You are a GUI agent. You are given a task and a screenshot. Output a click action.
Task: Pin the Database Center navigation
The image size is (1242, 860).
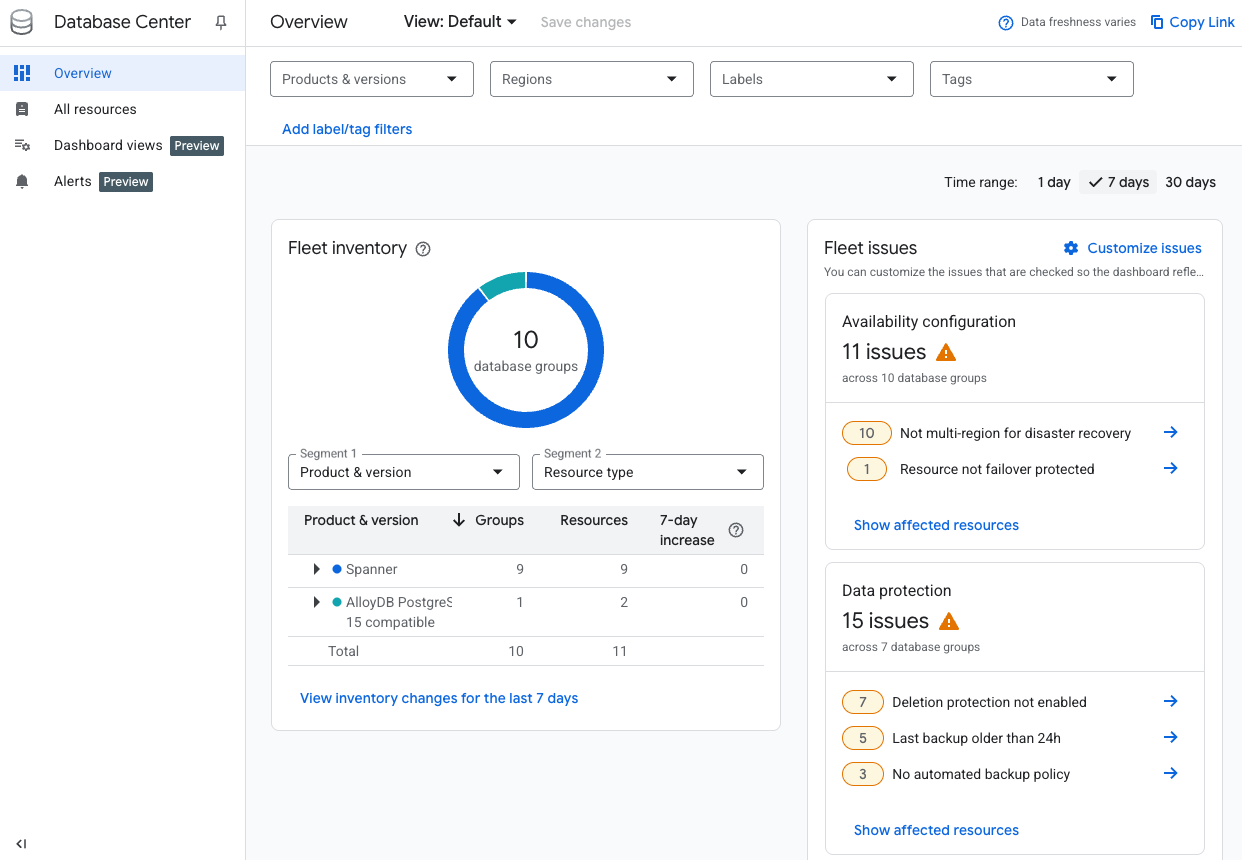(221, 22)
